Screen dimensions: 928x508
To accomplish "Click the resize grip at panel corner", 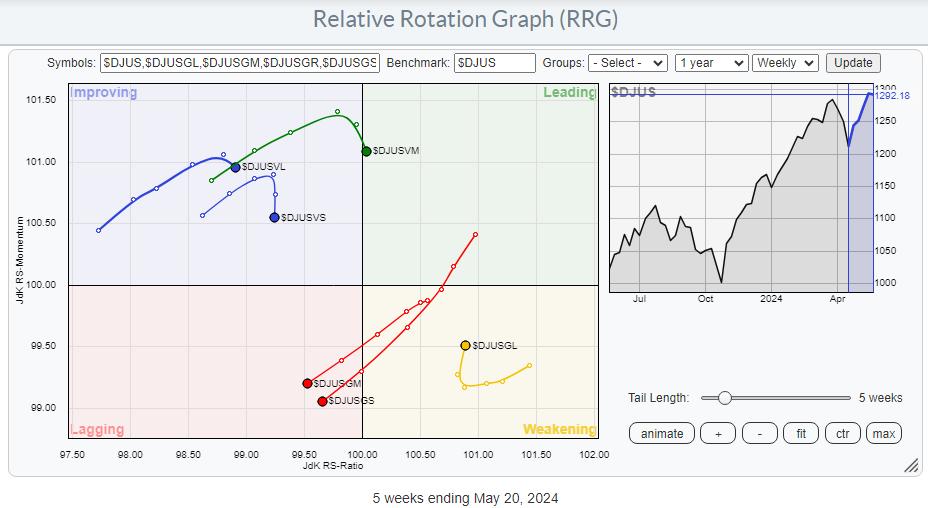I will (911, 466).
